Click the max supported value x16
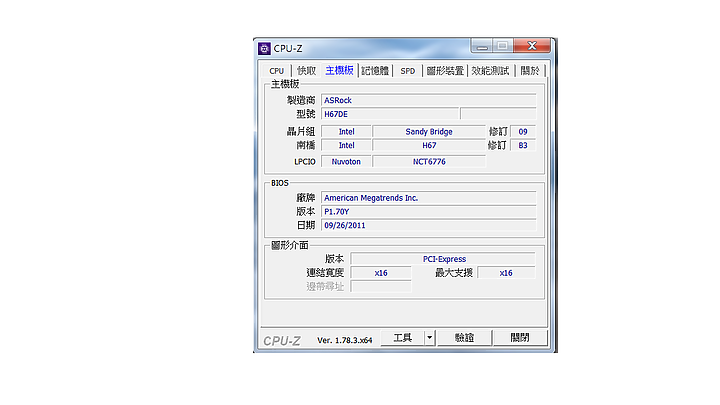 tap(506, 273)
